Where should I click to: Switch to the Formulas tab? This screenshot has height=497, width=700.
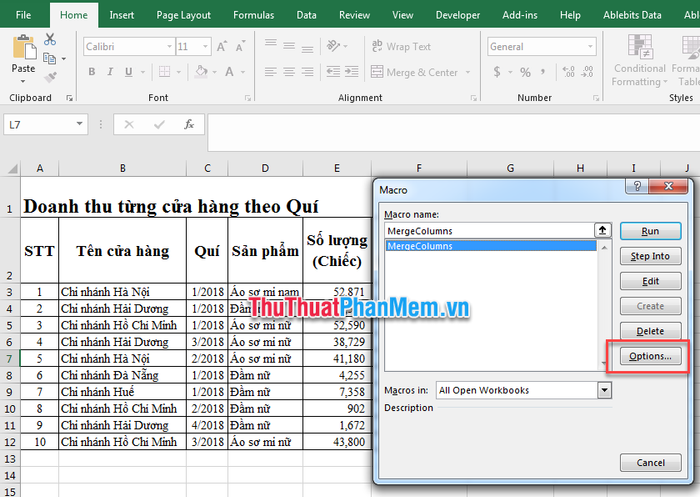(x=254, y=15)
